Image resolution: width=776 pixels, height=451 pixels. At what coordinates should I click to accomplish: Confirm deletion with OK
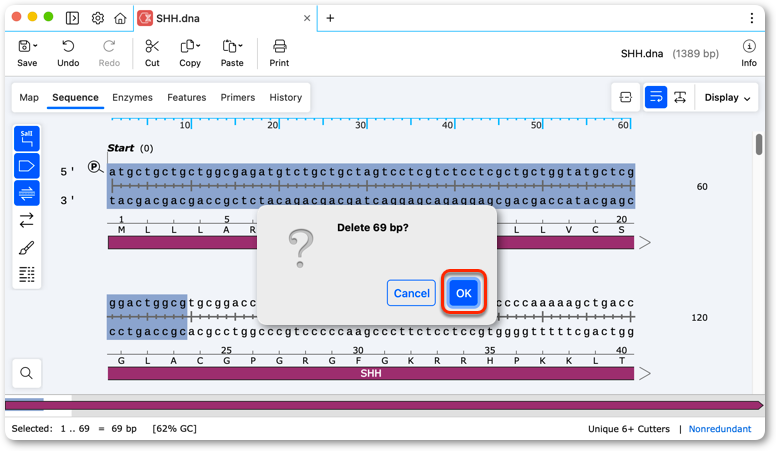464,293
